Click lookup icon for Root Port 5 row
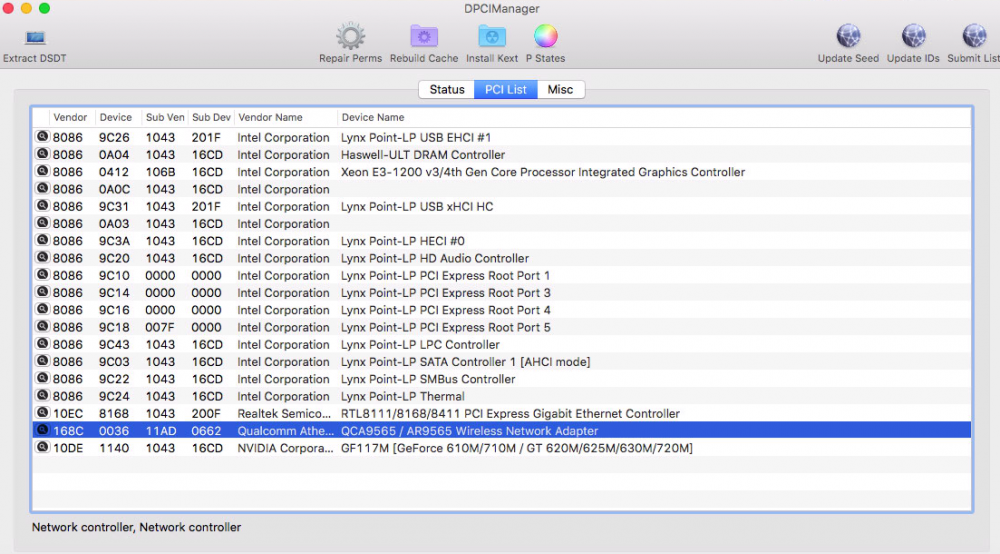Viewport: 1000px width, 554px height. [42, 326]
